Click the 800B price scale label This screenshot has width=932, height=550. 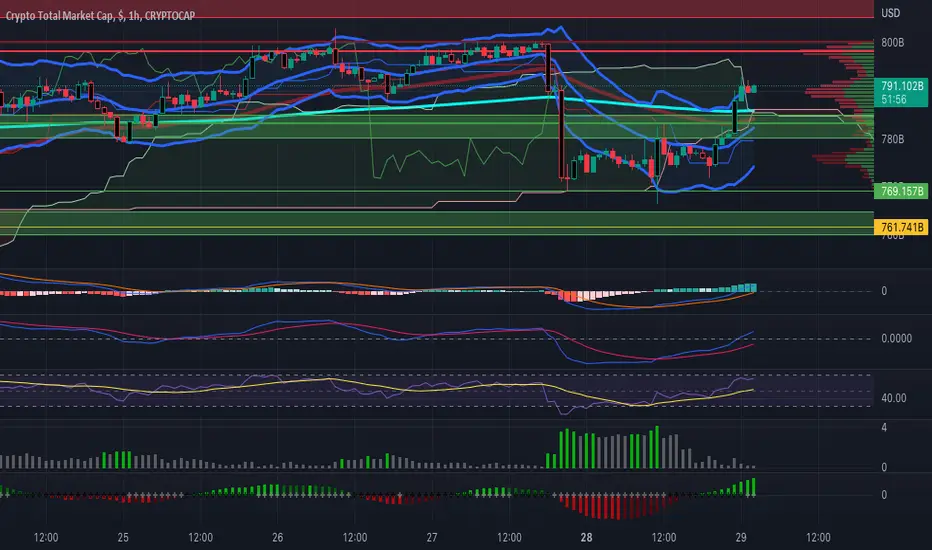892,43
